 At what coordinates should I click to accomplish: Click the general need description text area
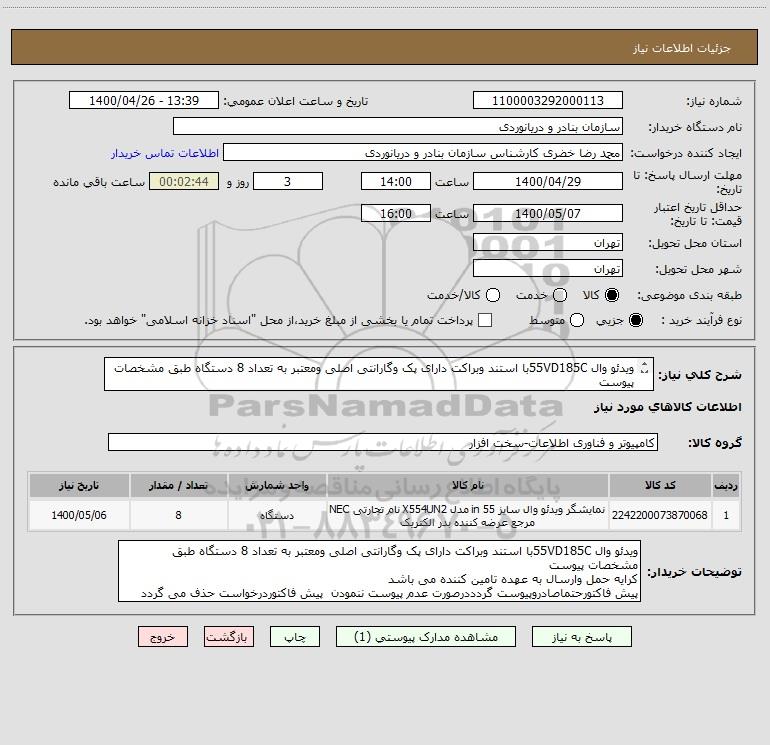(379, 374)
